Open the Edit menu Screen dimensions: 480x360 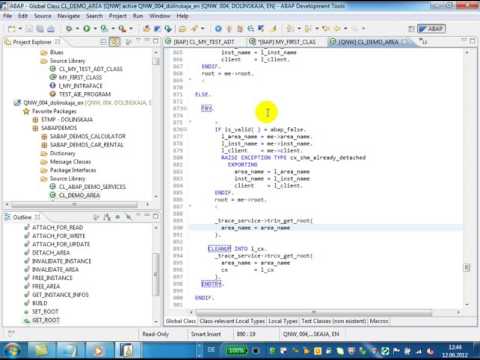pos(23,16)
